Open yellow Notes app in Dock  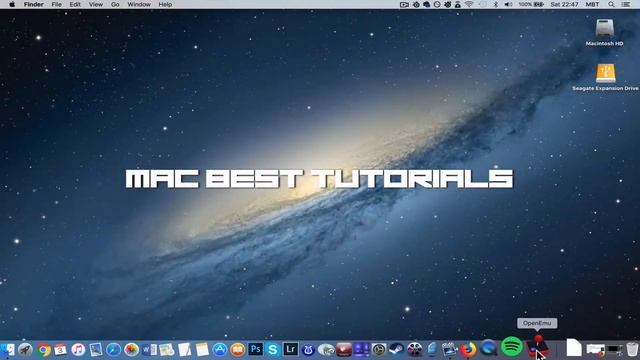click(202, 350)
